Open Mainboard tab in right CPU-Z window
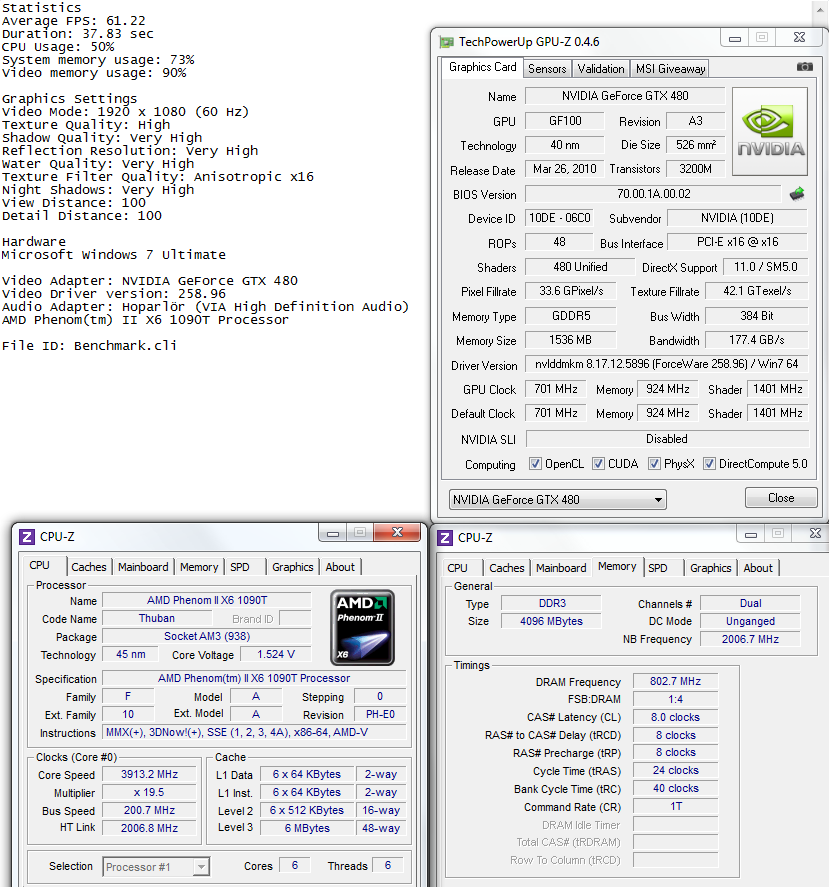Image resolution: width=829 pixels, height=887 pixels. click(561, 568)
